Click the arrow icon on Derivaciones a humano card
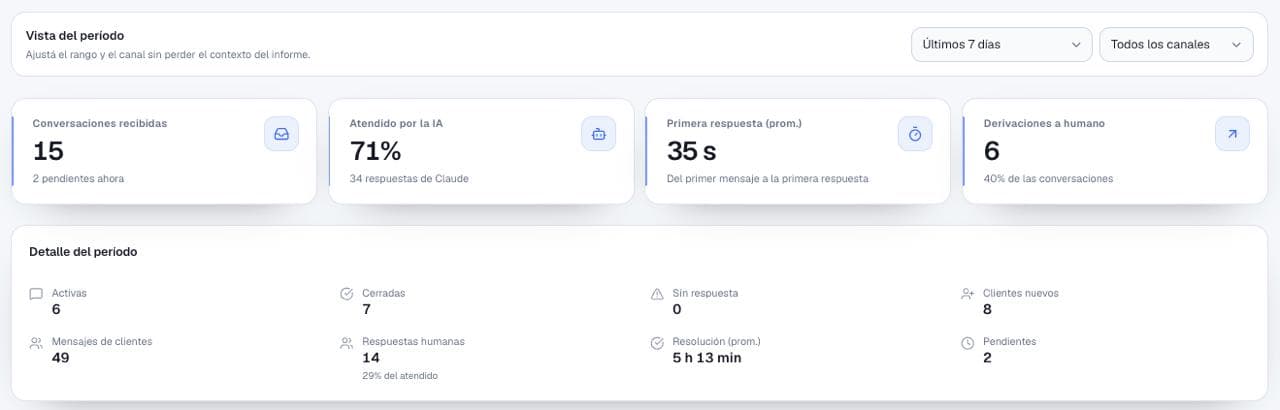The height and width of the screenshot is (410, 1280). coord(1232,134)
